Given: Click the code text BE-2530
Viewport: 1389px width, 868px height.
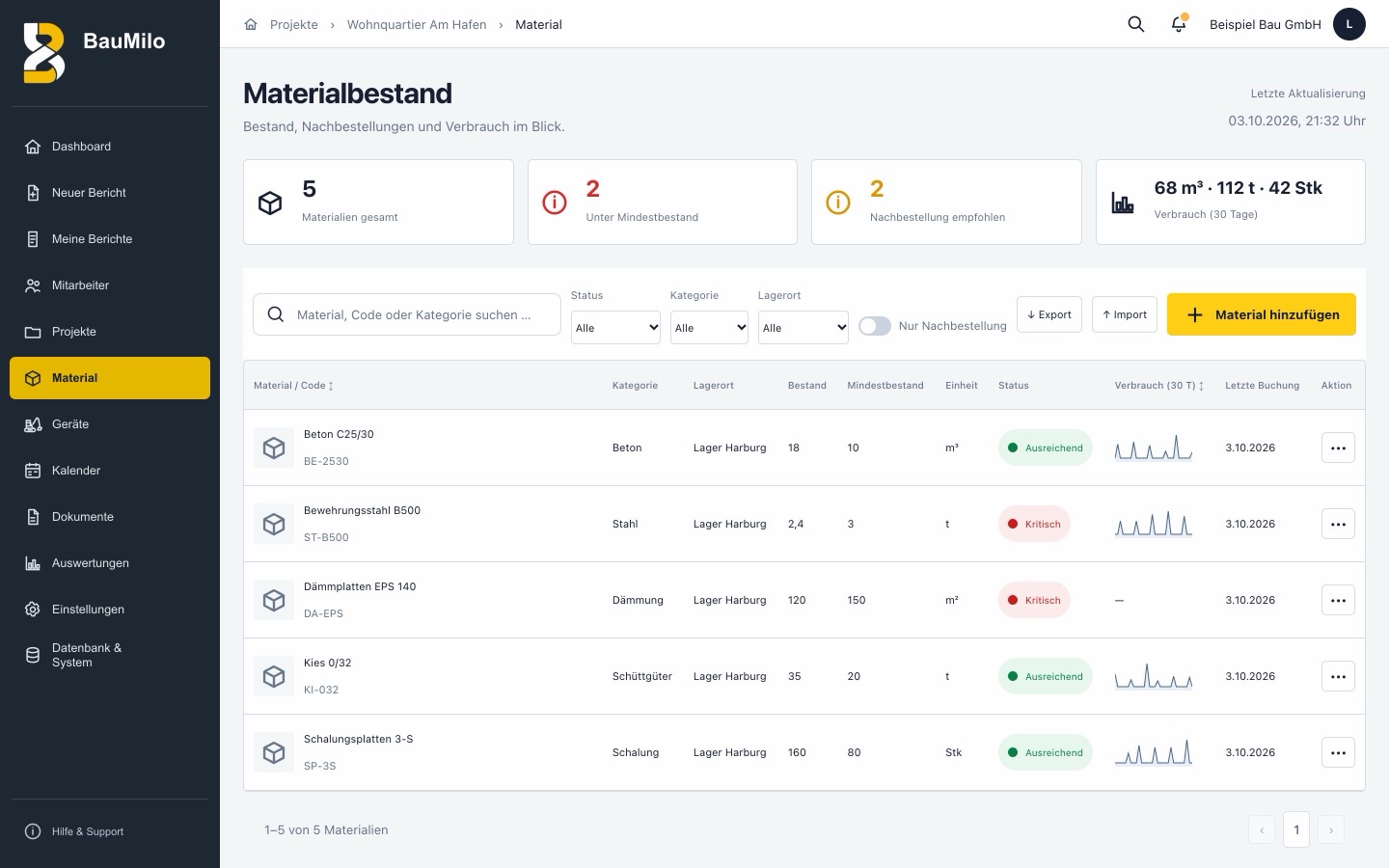Looking at the screenshot, I should click(326, 461).
